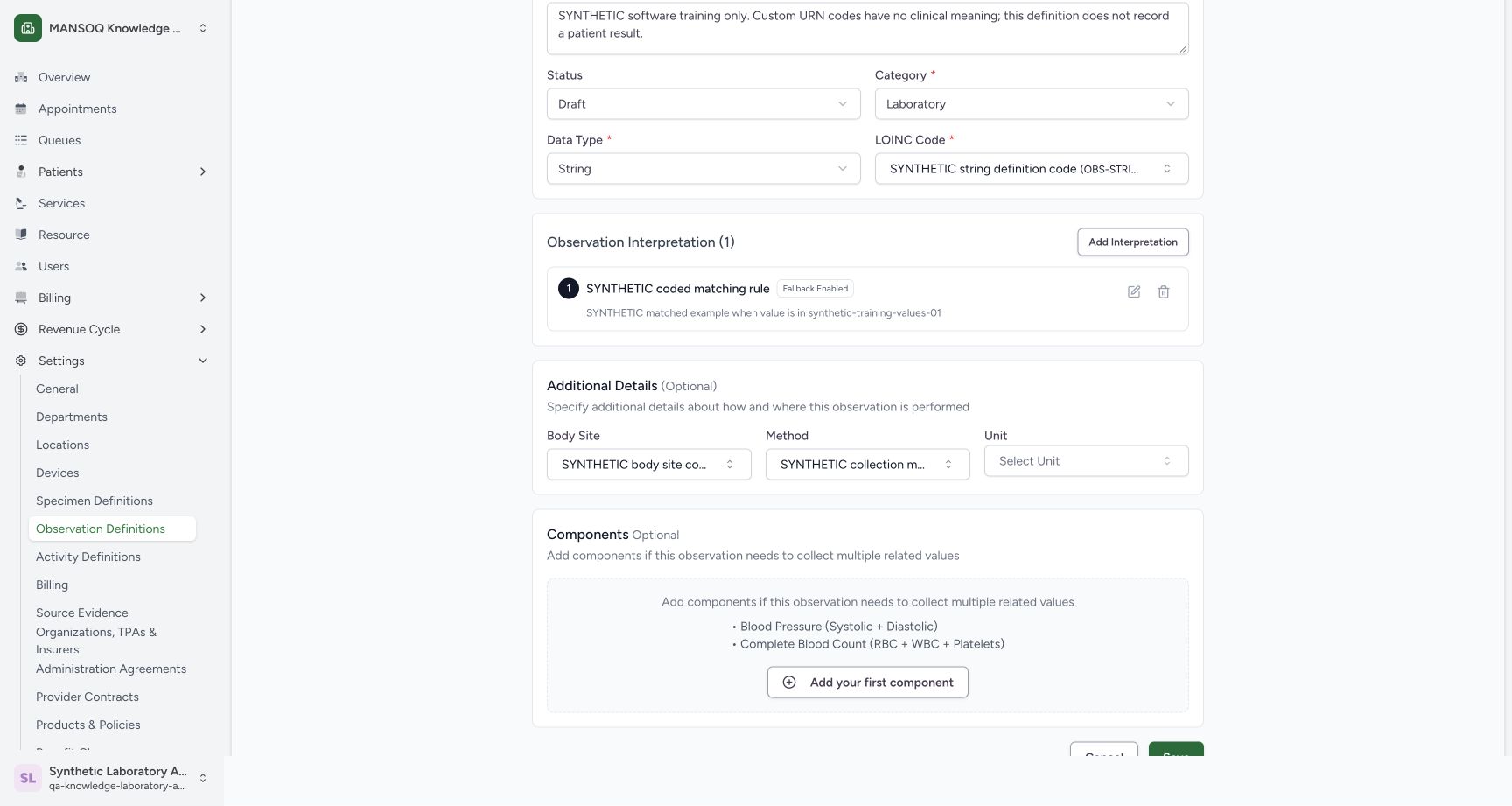
Task: Click the Queues list icon
Action: coord(21,140)
